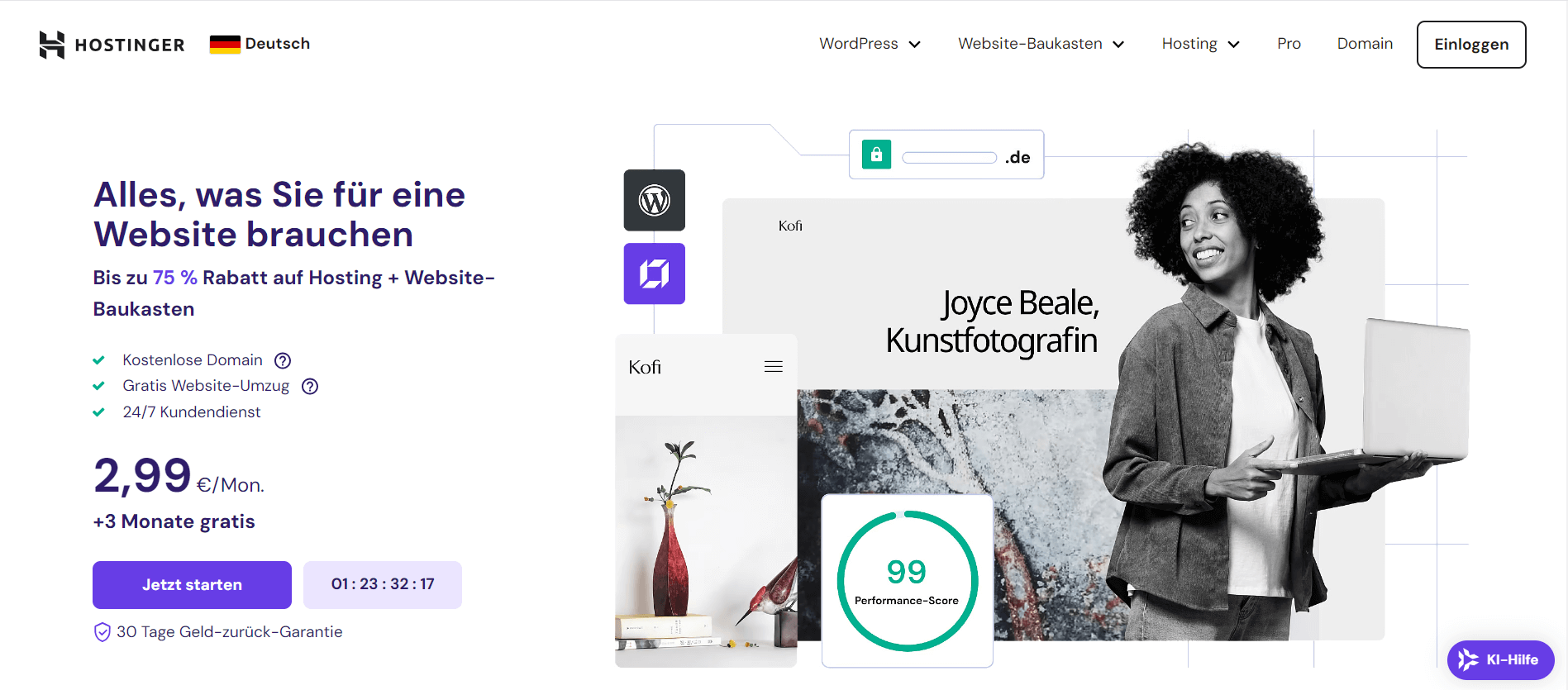
Task: Open the Pro menu item
Action: pyautogui.click(x=1289, y=44)
